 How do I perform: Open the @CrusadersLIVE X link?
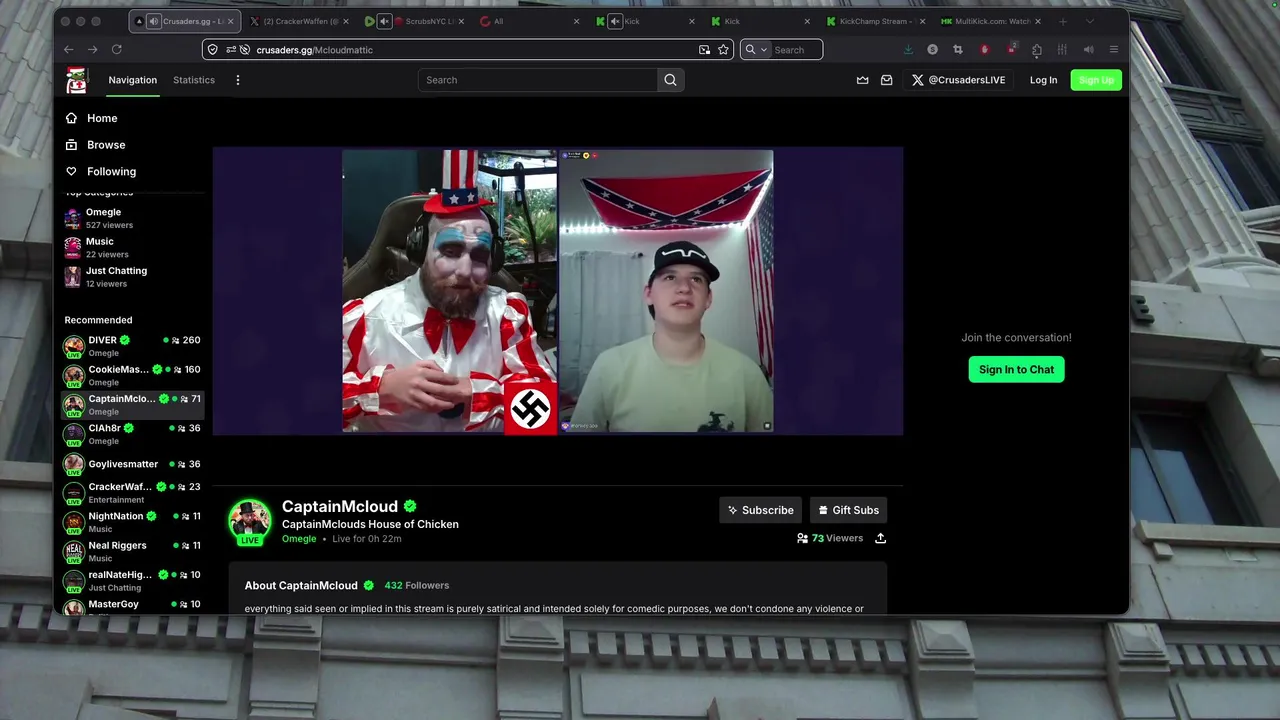(958, 80)
